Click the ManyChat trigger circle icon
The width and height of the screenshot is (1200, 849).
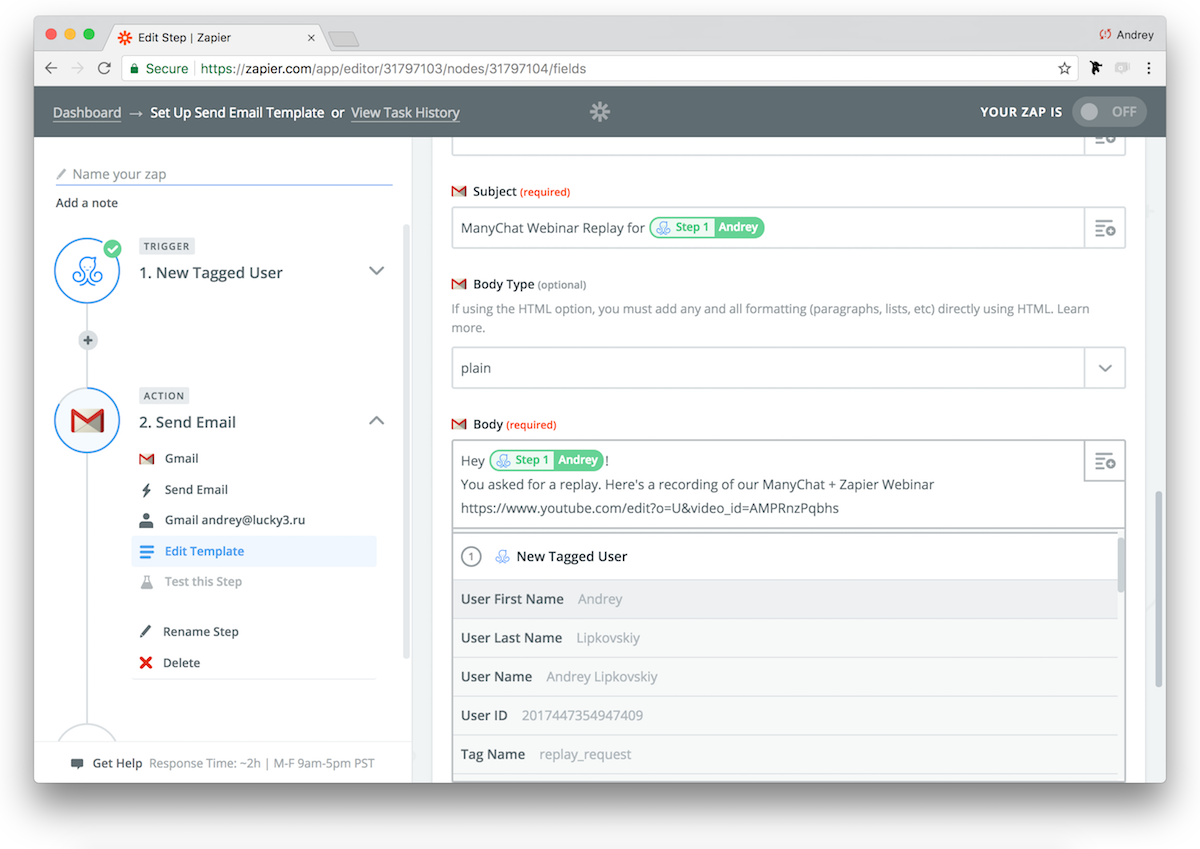click(88, 271)
